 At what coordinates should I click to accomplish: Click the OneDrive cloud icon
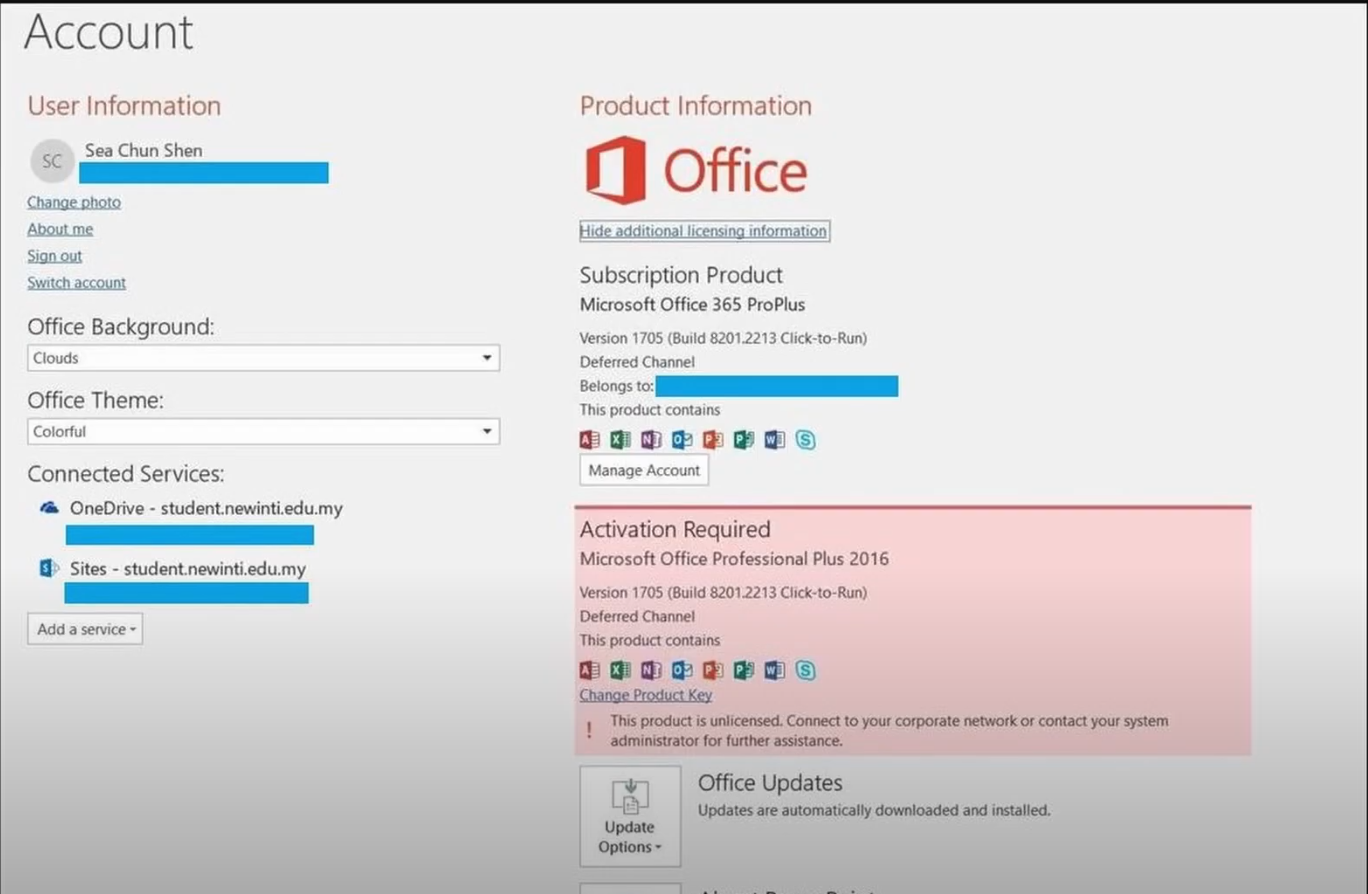[49, 508]
